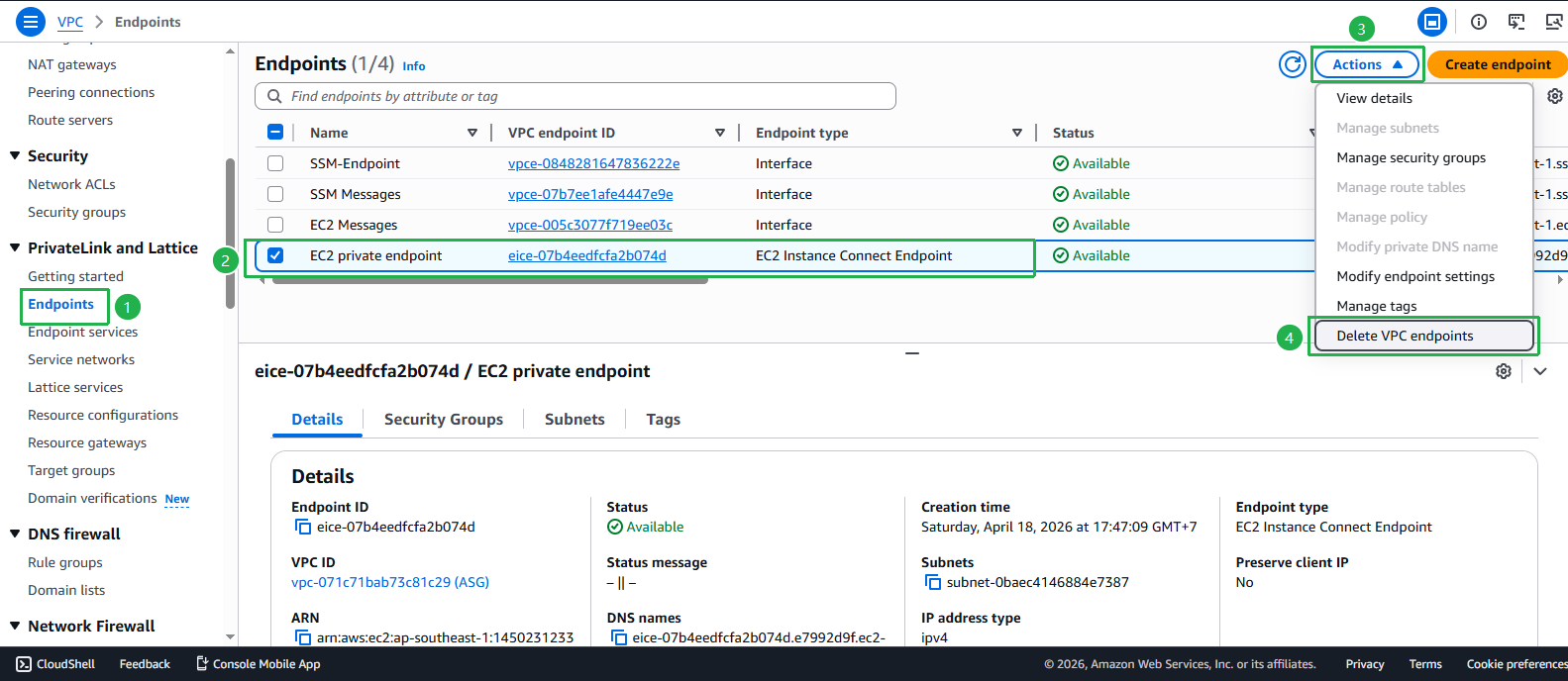Screen dimensions: 1568x681
Task: Open the vpce-0848281647836222e endpoint link
Action: coord(593,163)
